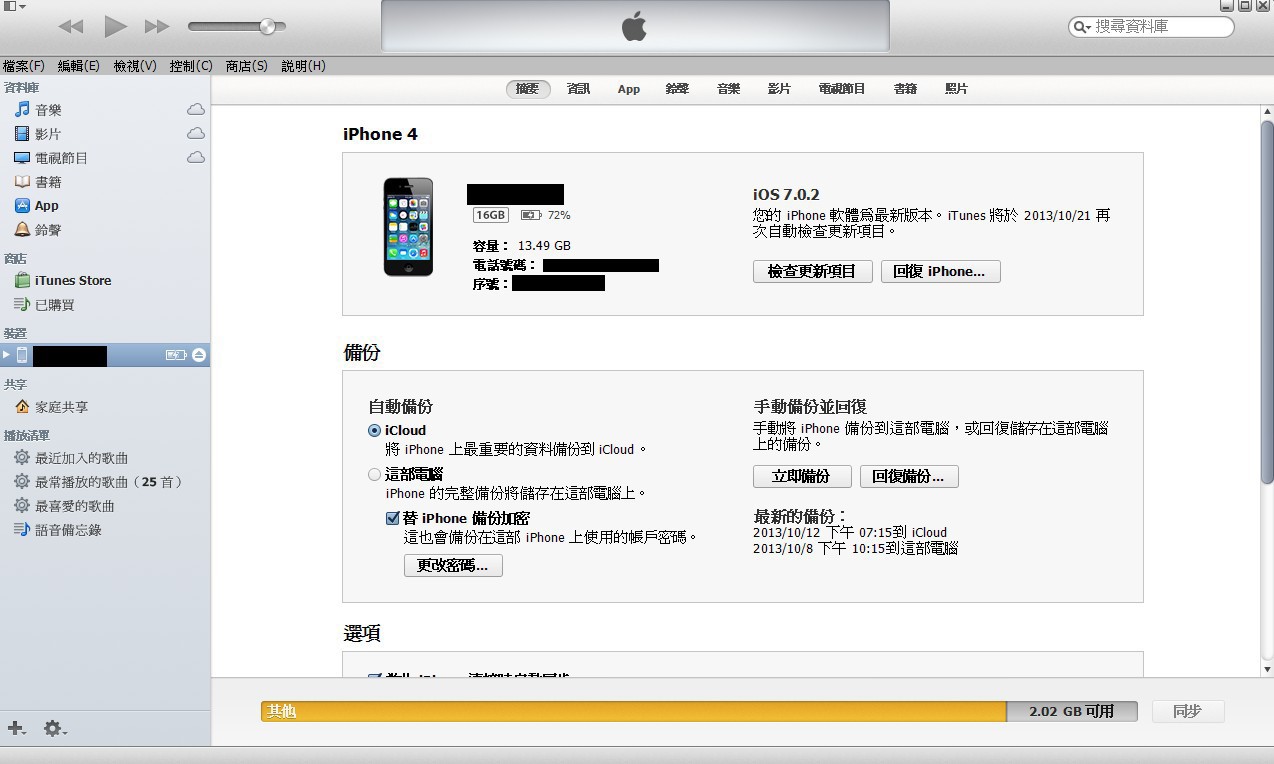This screenshot has width=1274, height=764.
Task: Switch to the App tab
Action: point(628,89)
